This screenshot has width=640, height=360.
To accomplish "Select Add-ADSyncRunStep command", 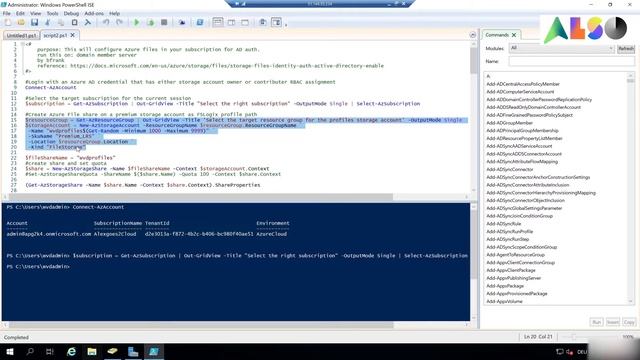I will tap(507, 239).
